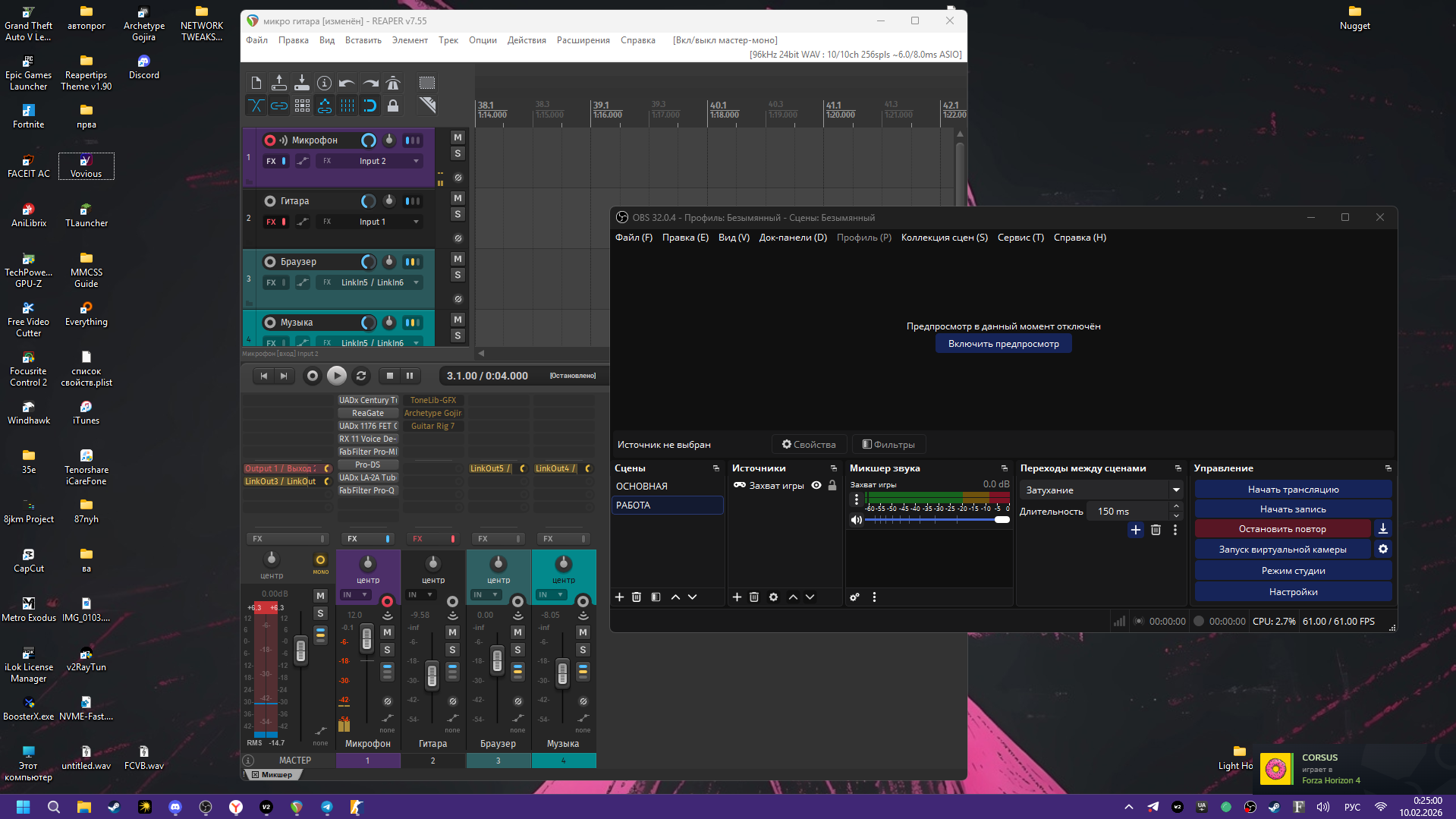The width and height of the screenshot is (1456, 819).
Task: Toggle snap magnet icon in REAPER toolbar
Action: pos(370,106)
